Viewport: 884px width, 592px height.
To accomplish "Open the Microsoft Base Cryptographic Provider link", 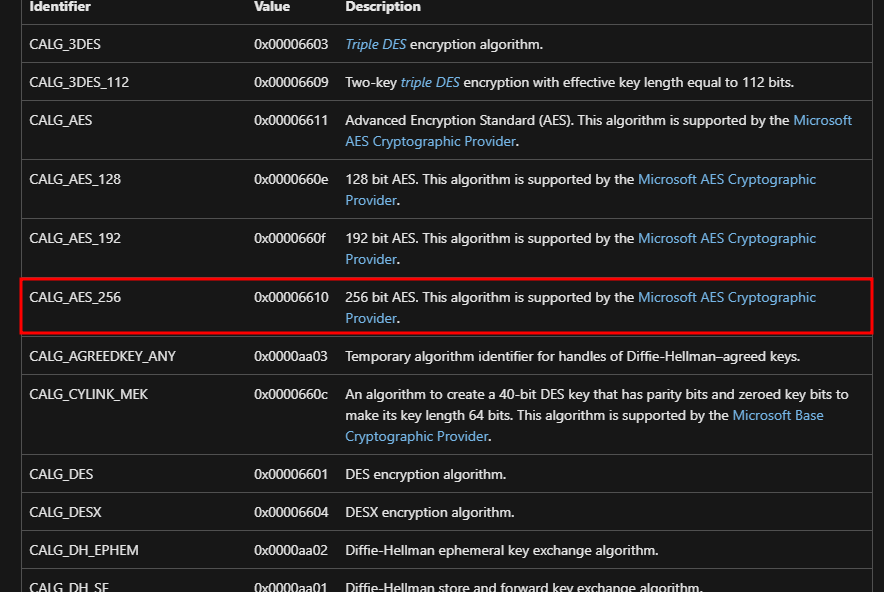I will click(x=778, y=416).
